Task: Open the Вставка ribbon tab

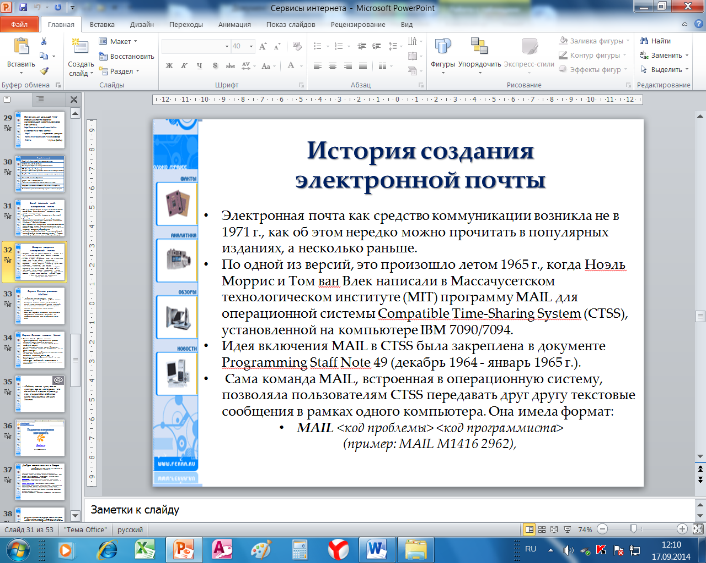Action: click(x=102, y=24)
